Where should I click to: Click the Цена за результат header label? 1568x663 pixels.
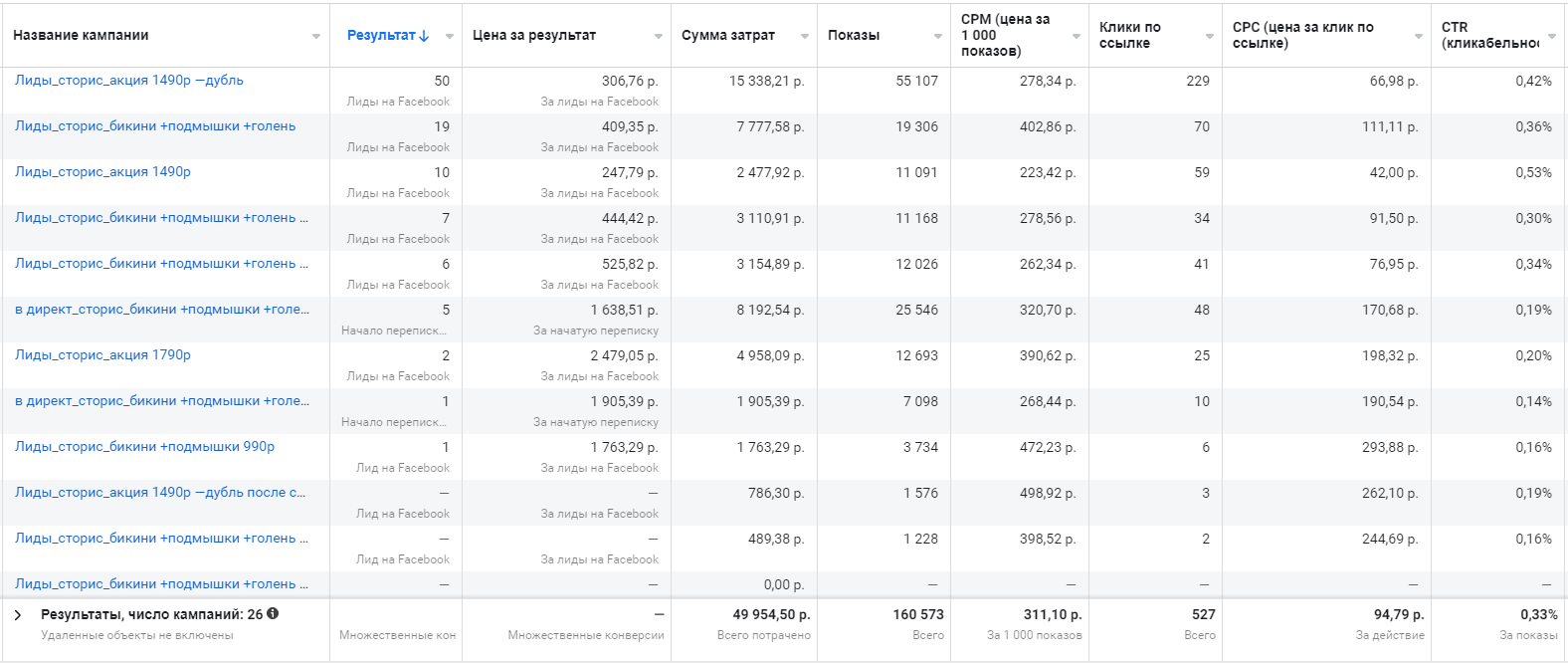(533, 35)
